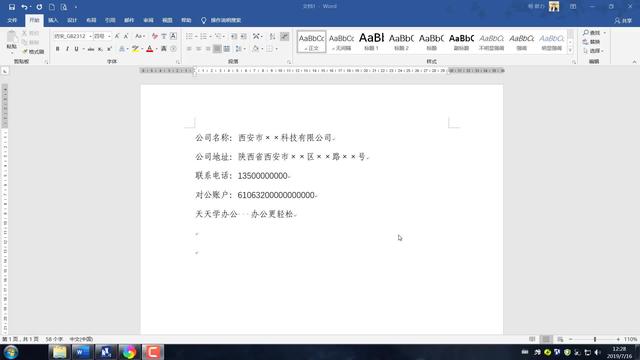Set font color red A
Viewport: 640px width, 360px height.
[x=150, y=49]
